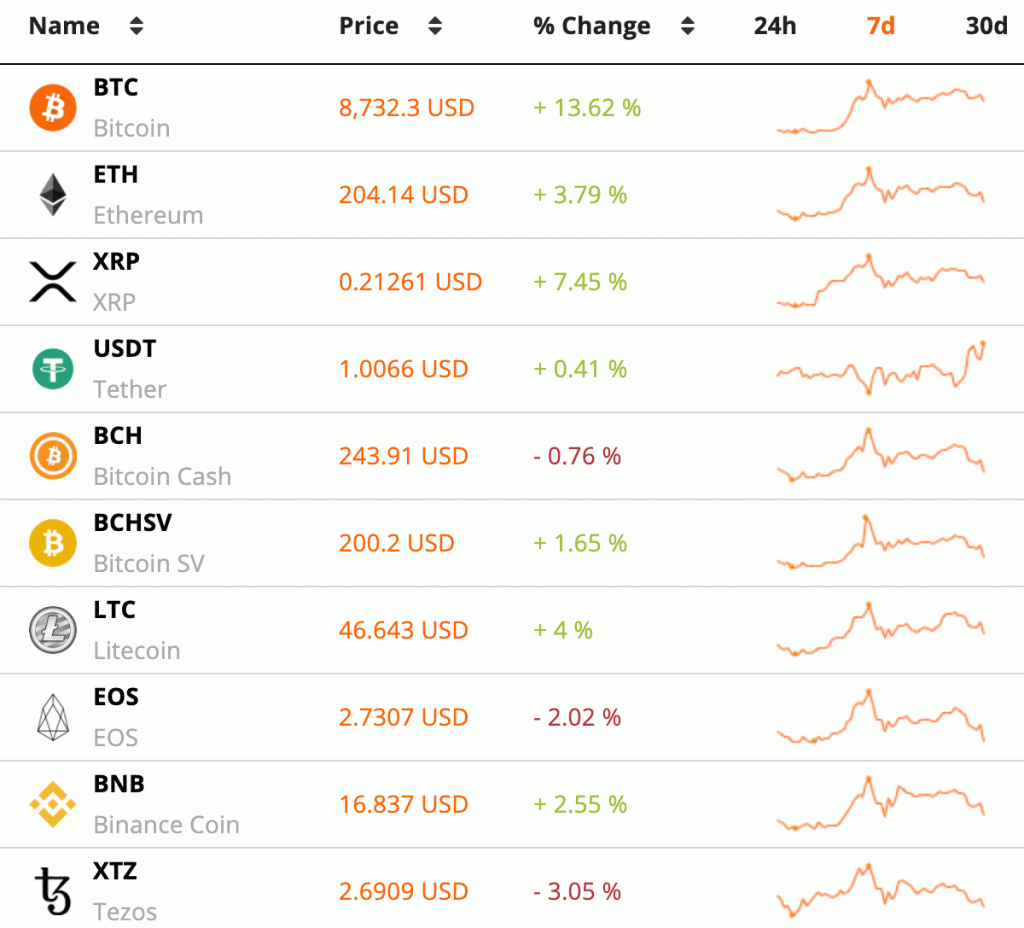Image resolution: width=1024 pixels, height=928 pixels.
Task: Click the Bitcoin Cash logo icon
Action: pyautogui.click(x=53, y=456)
